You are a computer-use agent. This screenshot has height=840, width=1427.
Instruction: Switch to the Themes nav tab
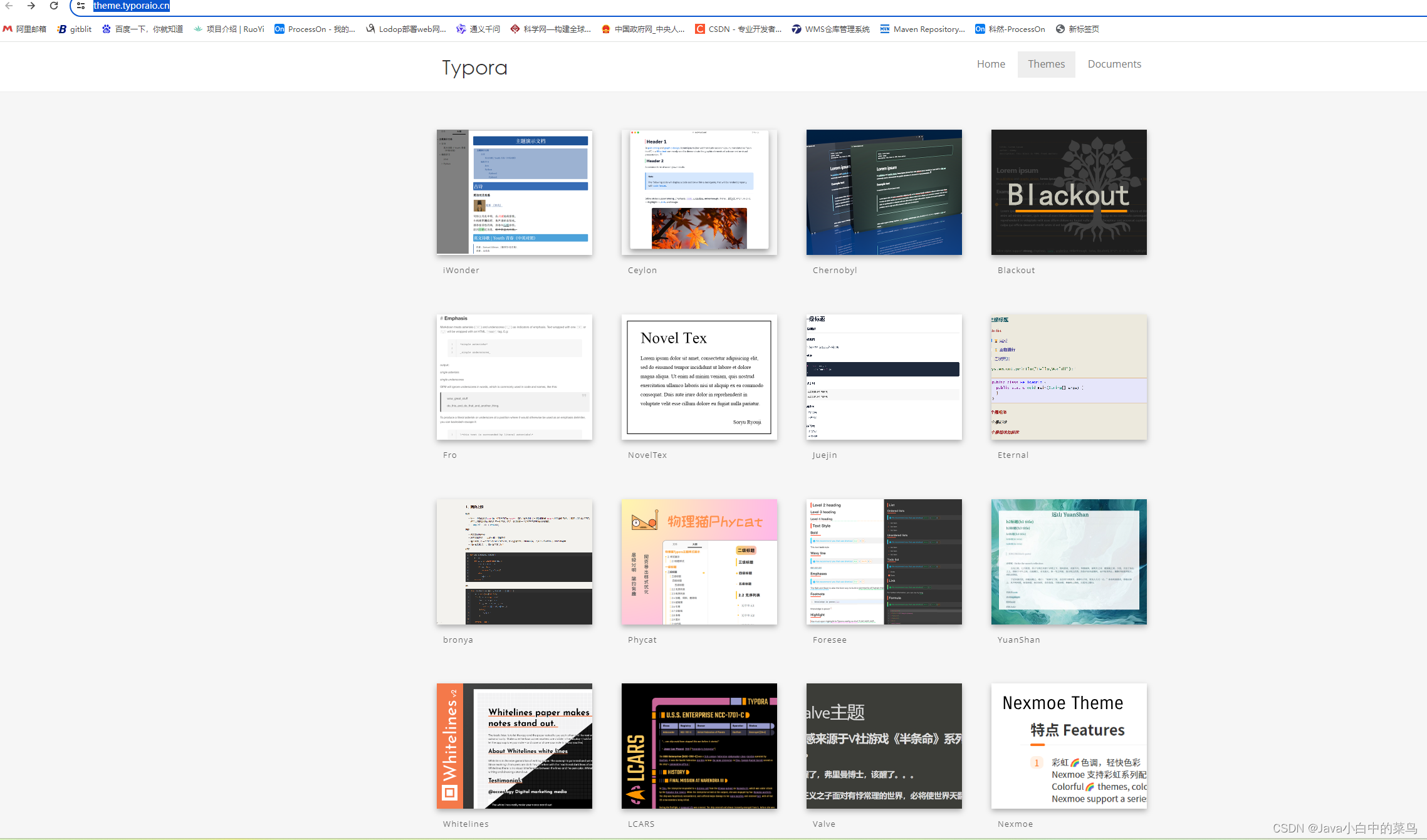click(1046, 64)
